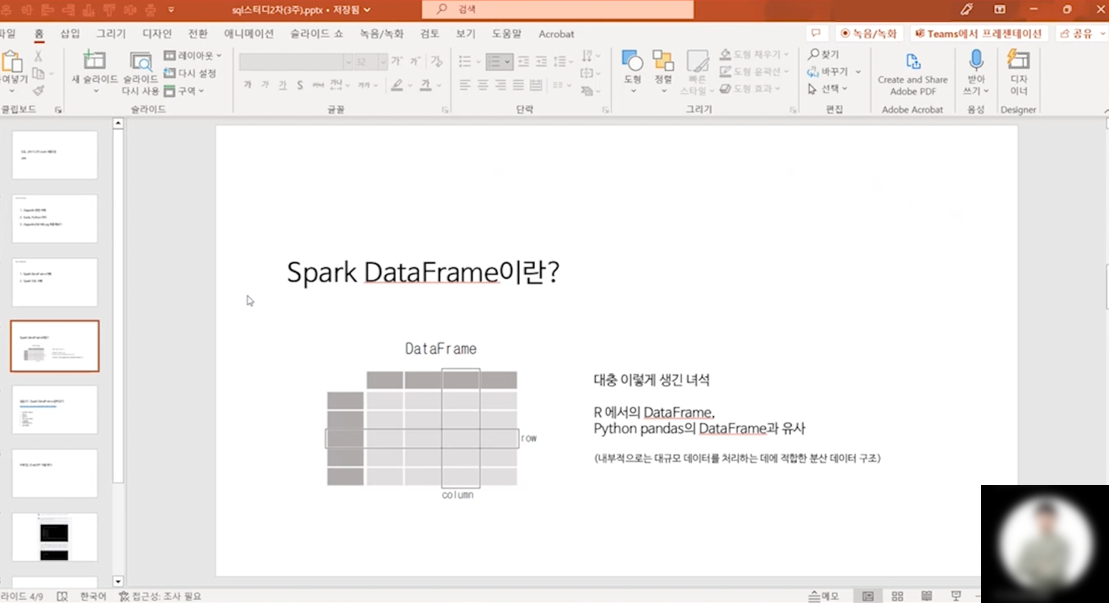Clear all text formatting
The height and width of the screenshot is (603, 1109).
click(436, 62)
